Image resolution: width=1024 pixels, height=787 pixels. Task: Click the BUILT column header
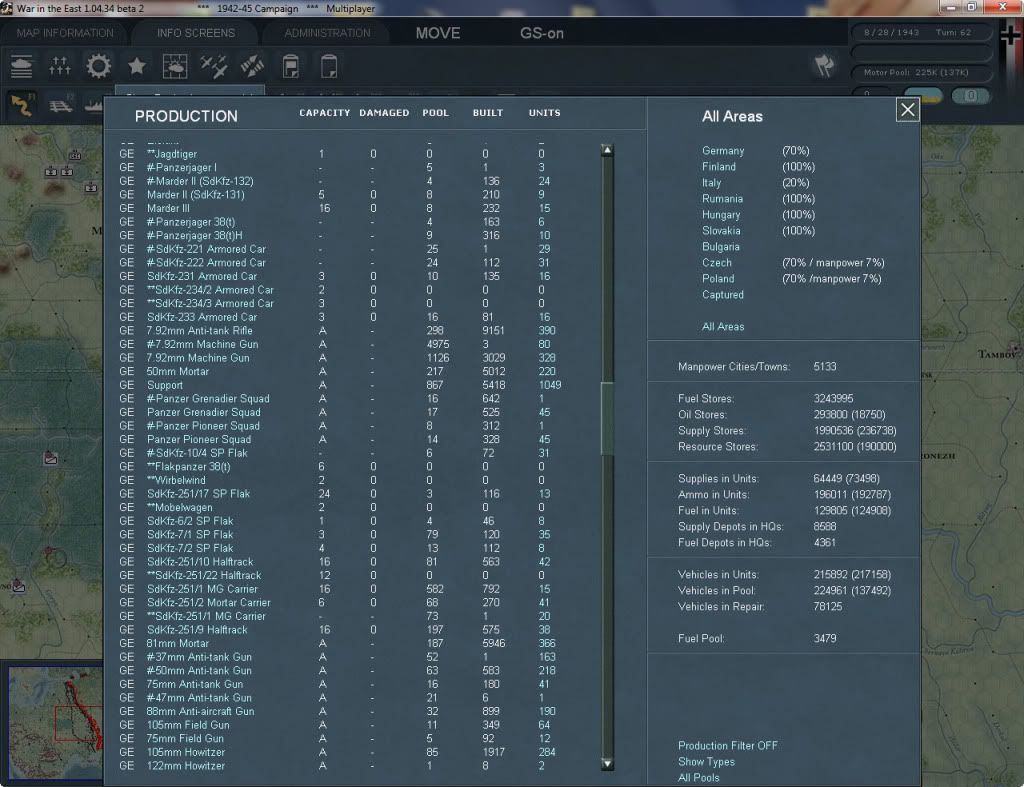coord(488,113)
